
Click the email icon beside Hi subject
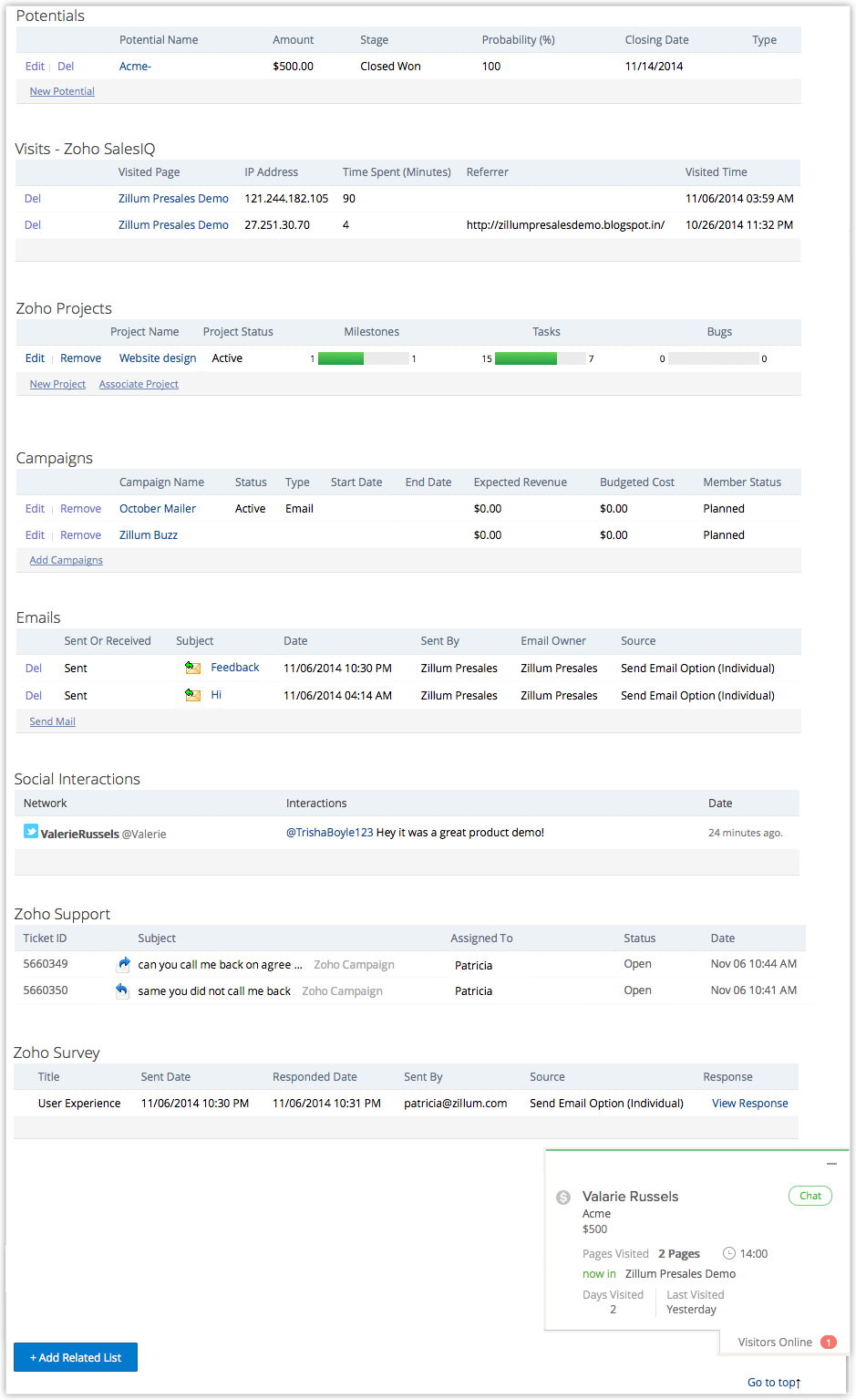[192, 695]
